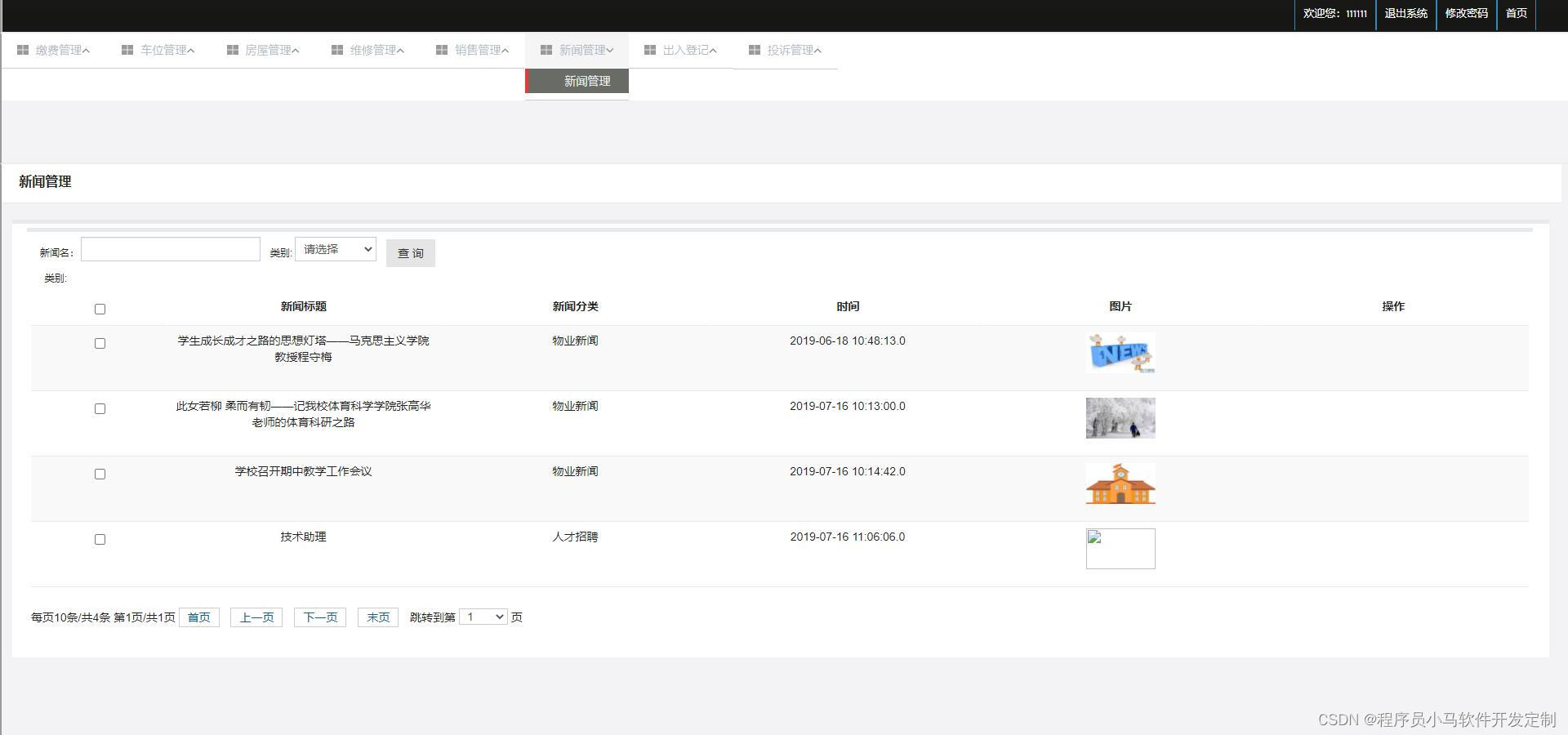
Task: Click the 缴费管理 grid icon
Action: (22, 49)
